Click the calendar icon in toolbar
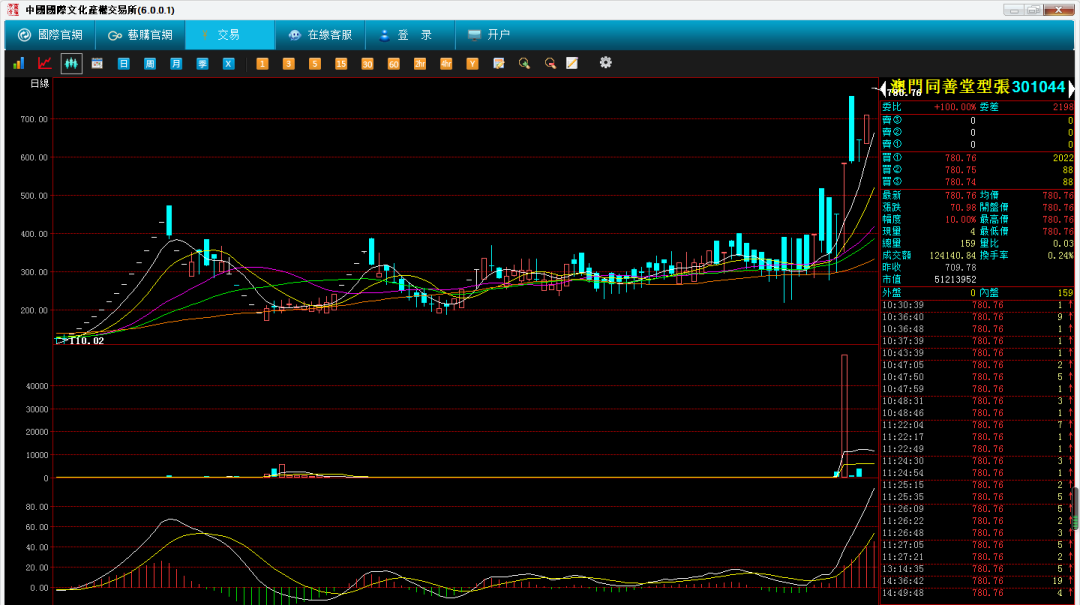The height and width of the screenshot is (605, 1080). [x=97, y=63]
